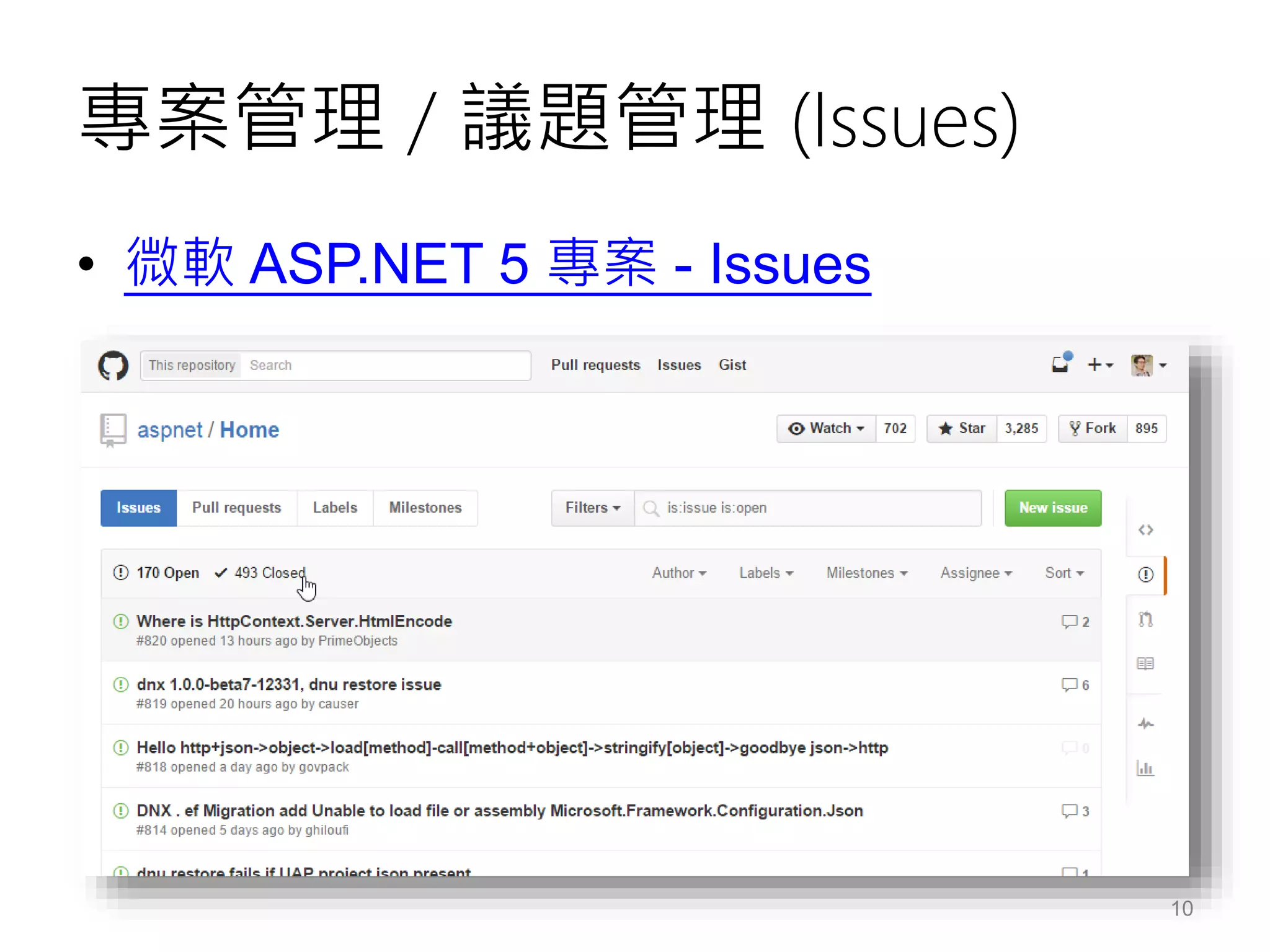Open the Home repository link

pos(249,430)
